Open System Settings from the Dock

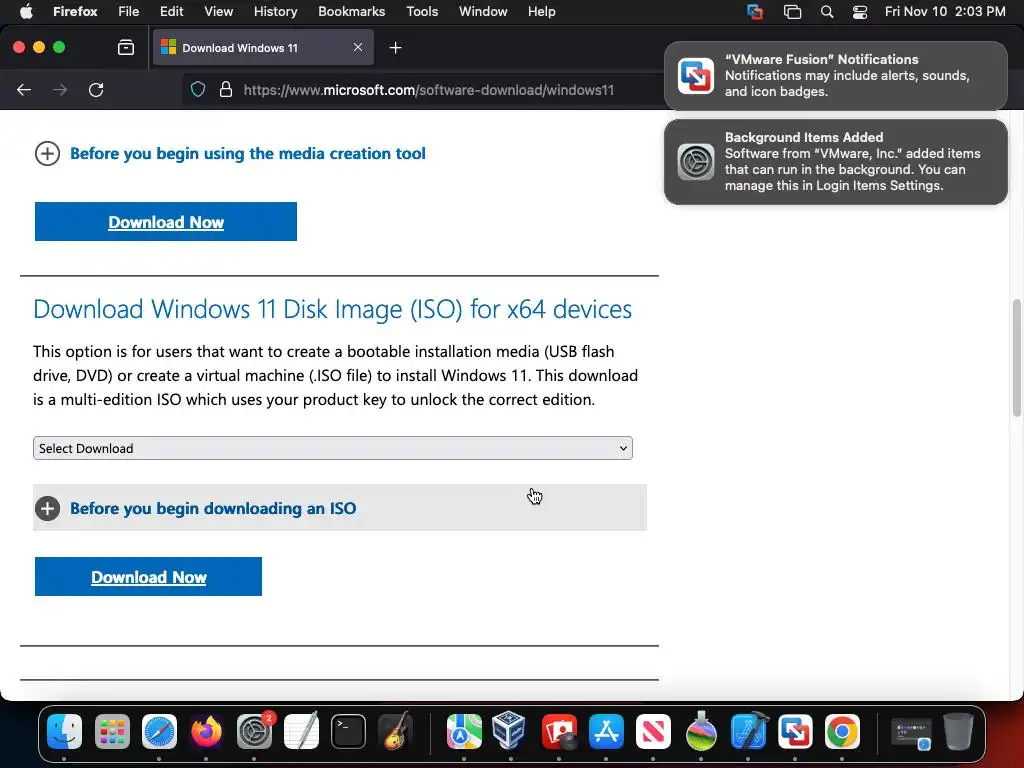[x=254, y=731]
